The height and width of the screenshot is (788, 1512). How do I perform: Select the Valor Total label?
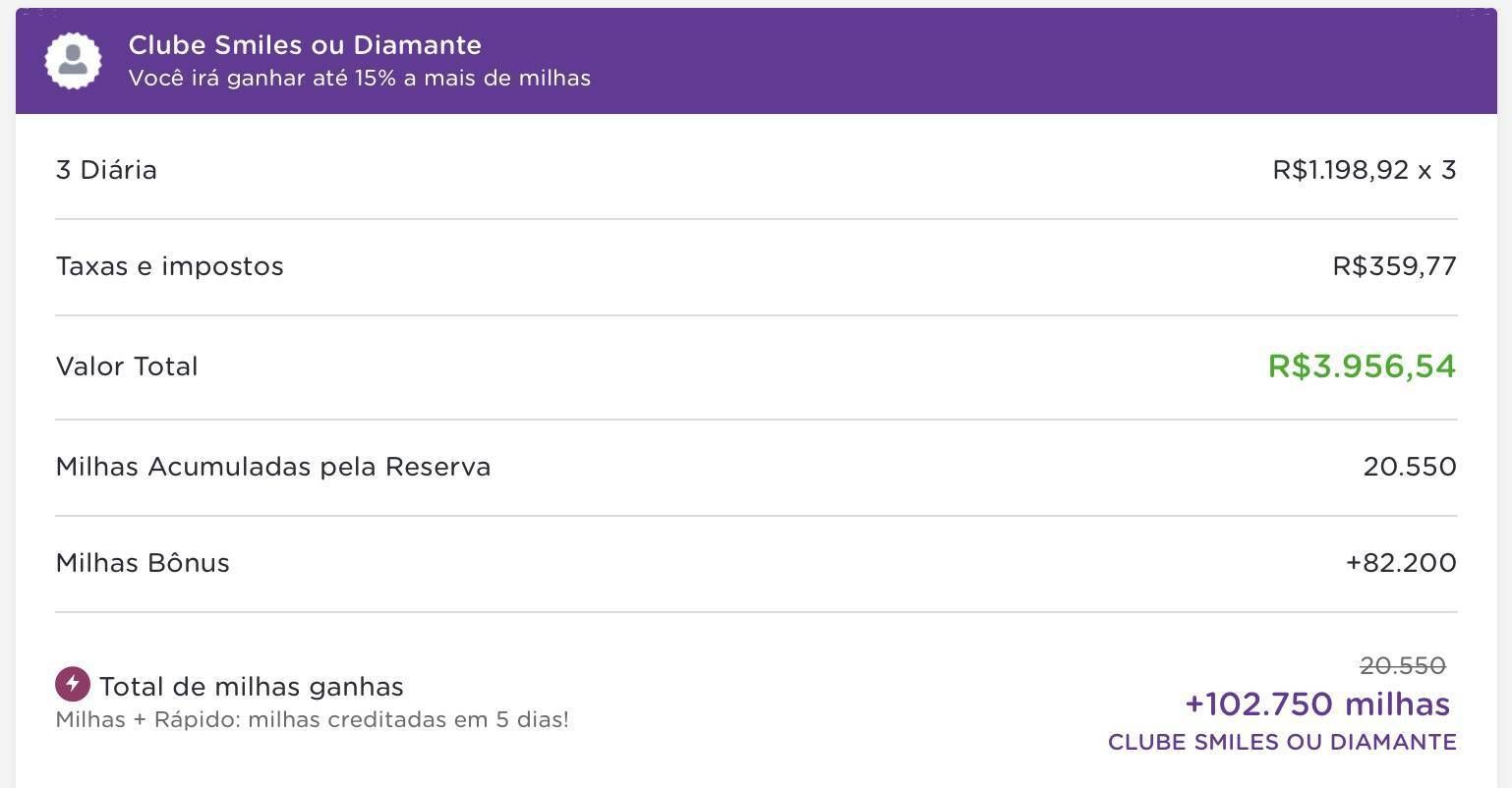[x=127, y=366]
